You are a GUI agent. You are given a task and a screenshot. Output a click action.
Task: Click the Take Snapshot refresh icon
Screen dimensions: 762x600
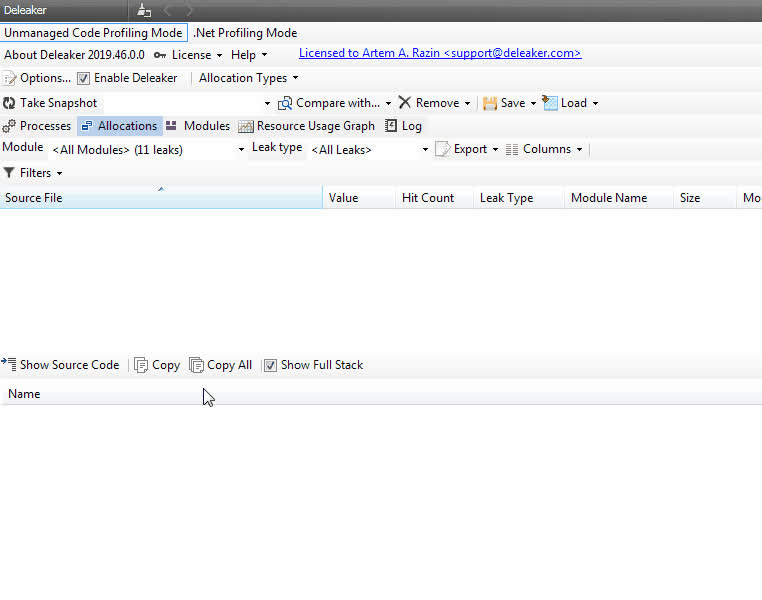pyautogui.click(x=9, y=103)
